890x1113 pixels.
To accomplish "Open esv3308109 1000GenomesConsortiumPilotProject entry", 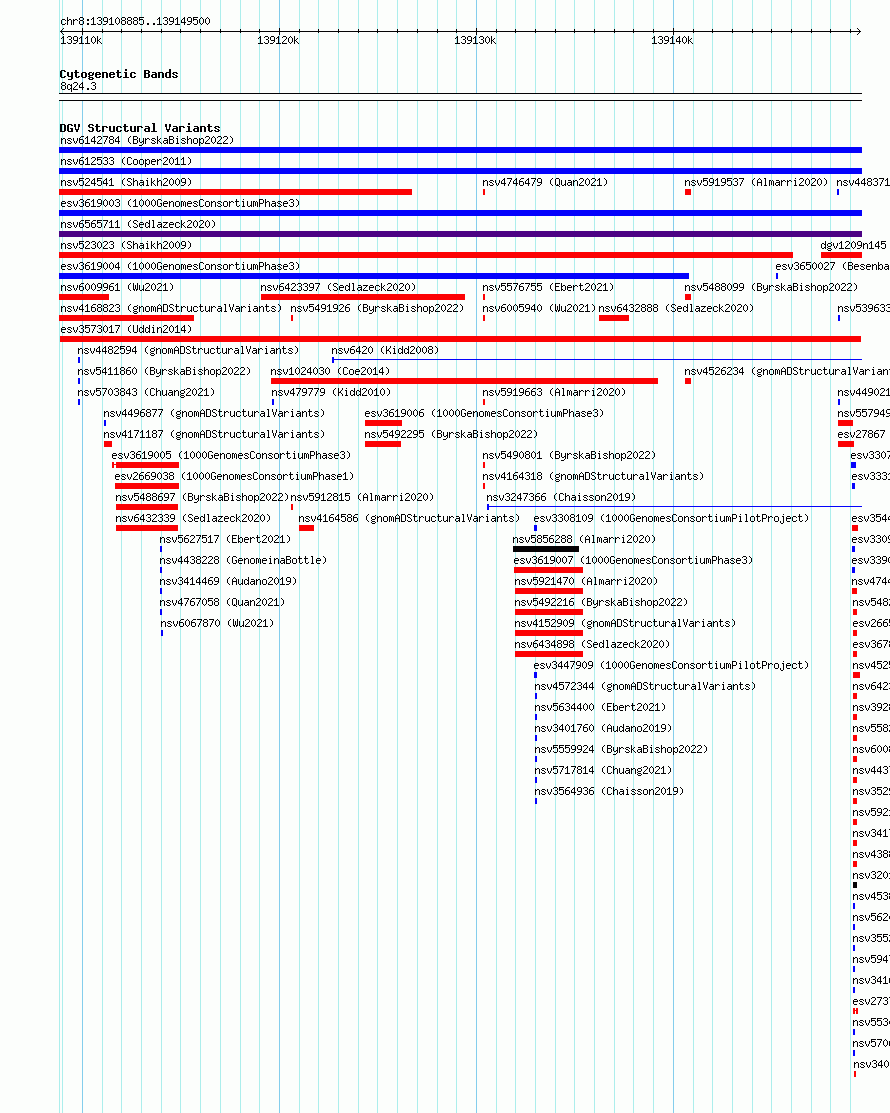I will pos(671,518).
